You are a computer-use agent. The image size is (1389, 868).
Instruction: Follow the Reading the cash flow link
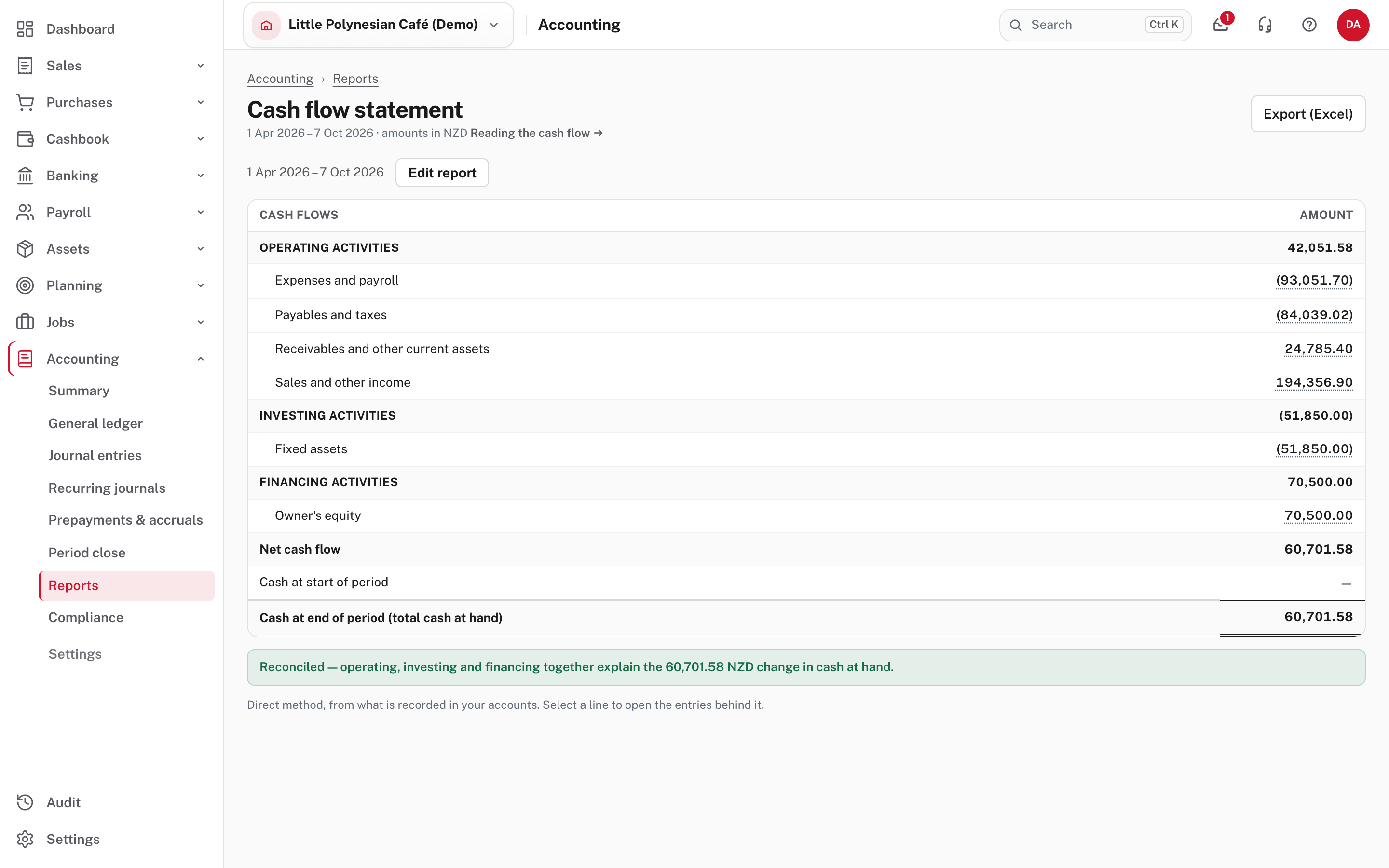pos(537,133)
